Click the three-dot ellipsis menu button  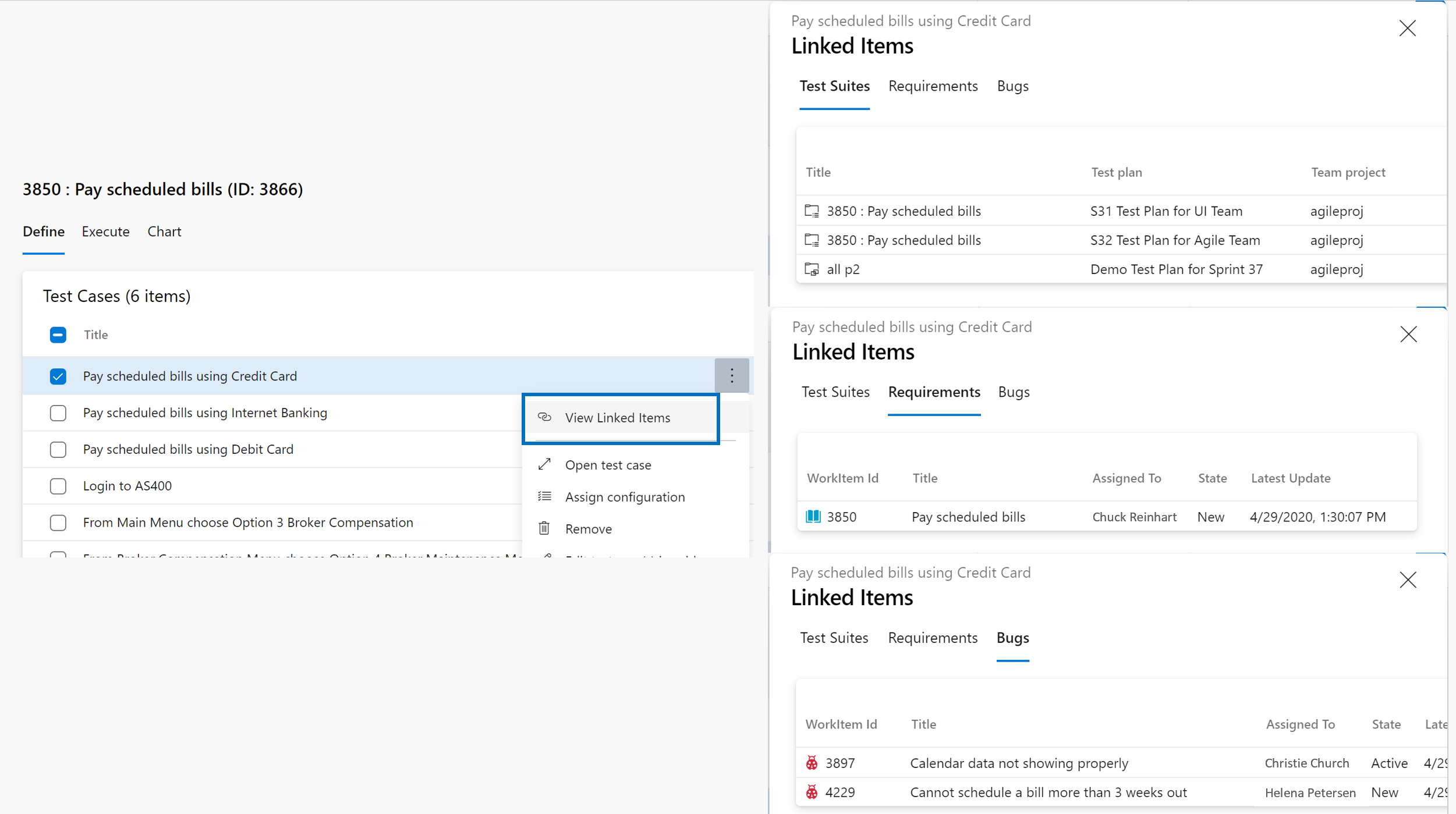tap(732, 375)
